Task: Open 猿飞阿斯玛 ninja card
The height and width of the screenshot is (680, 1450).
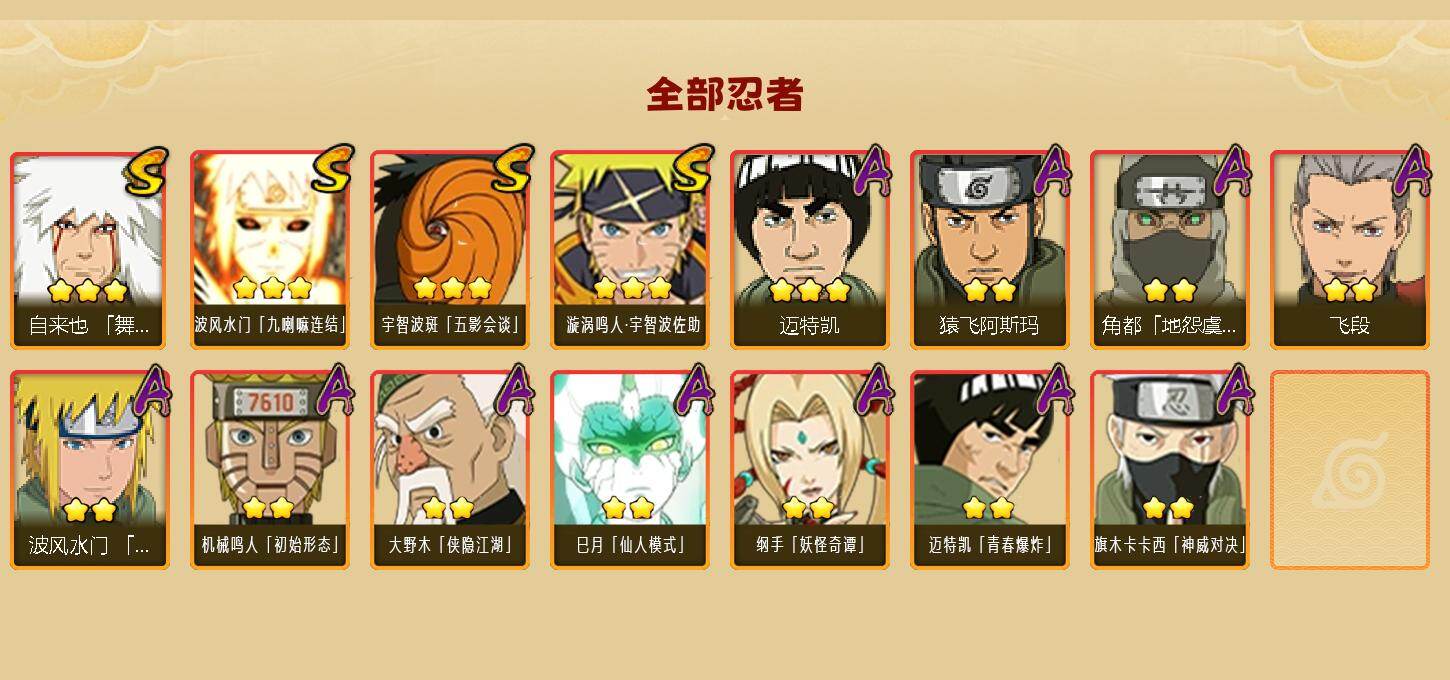Action: click(x=990, y=250)
